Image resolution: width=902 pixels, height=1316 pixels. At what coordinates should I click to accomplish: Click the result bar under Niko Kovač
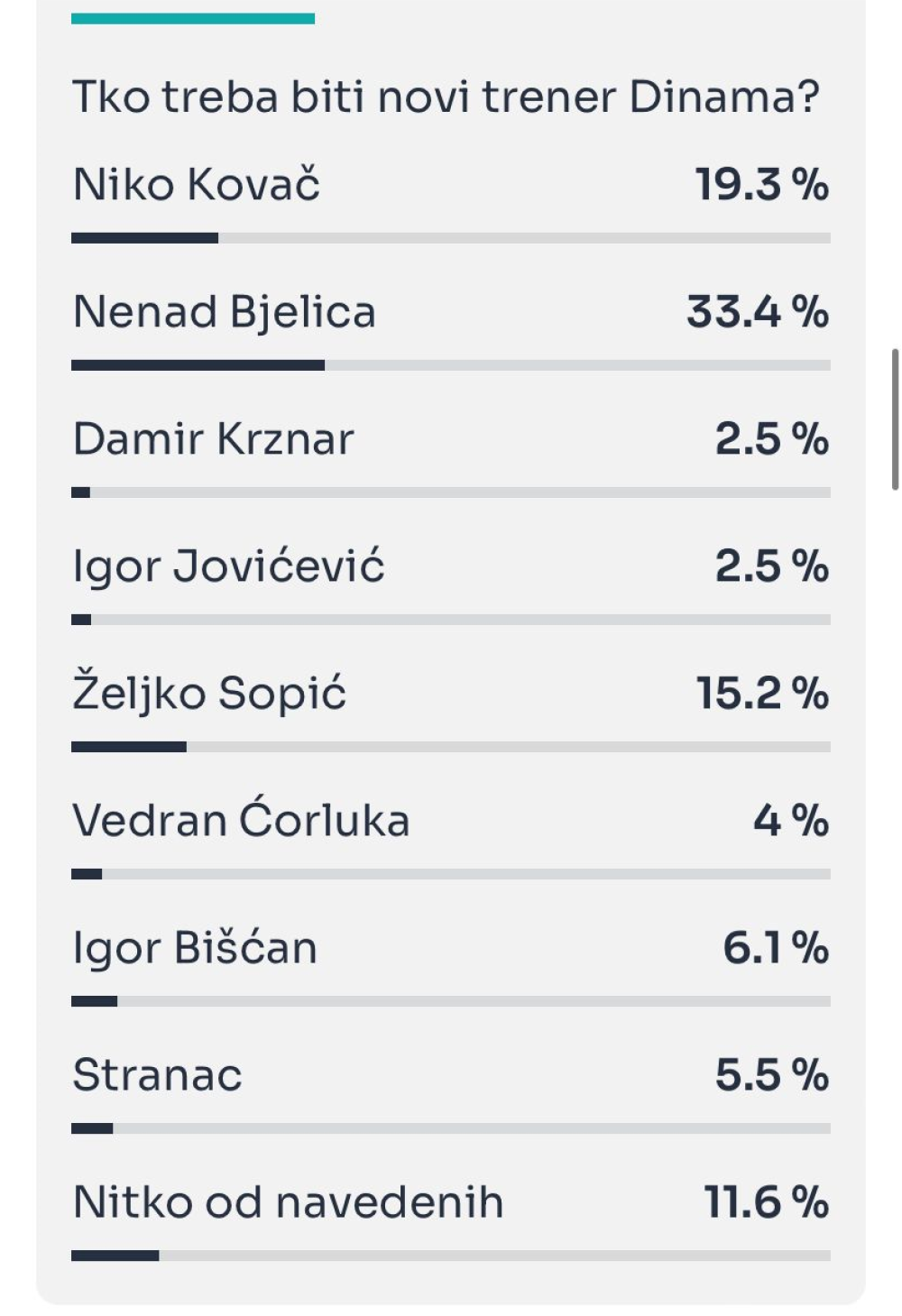coord(450,238)
